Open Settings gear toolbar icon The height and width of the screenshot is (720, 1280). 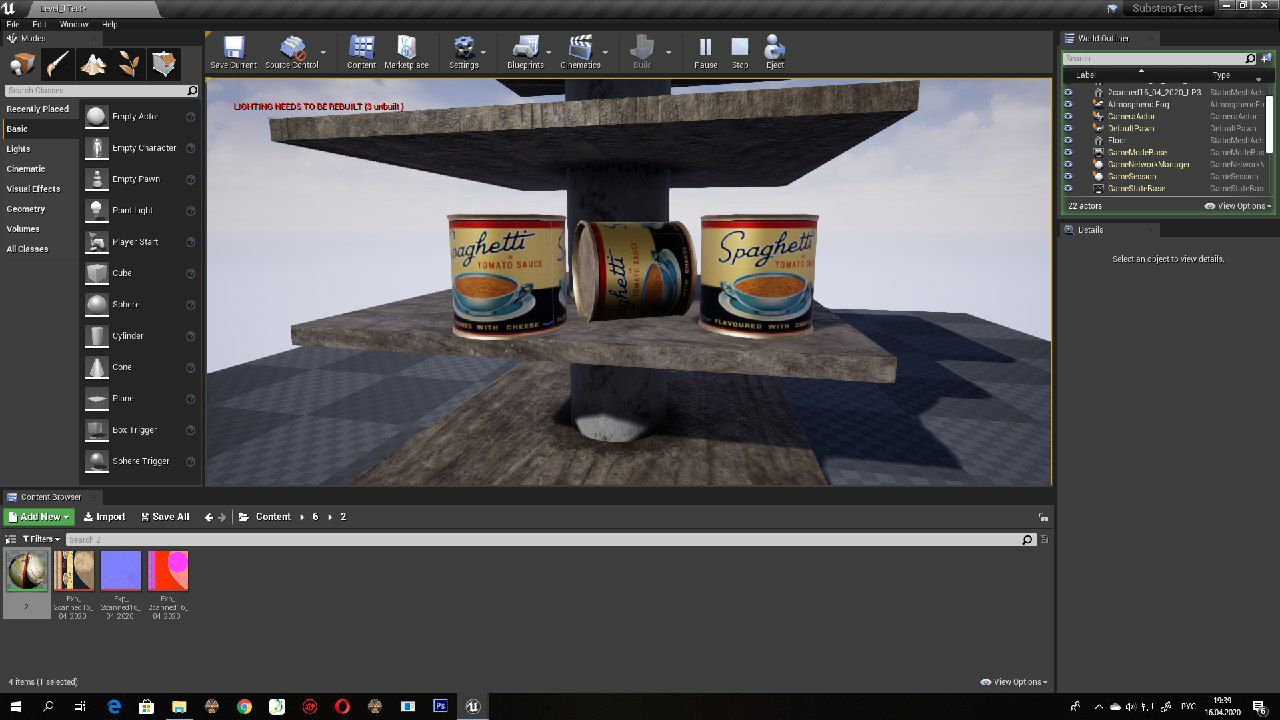pos(463,52)
